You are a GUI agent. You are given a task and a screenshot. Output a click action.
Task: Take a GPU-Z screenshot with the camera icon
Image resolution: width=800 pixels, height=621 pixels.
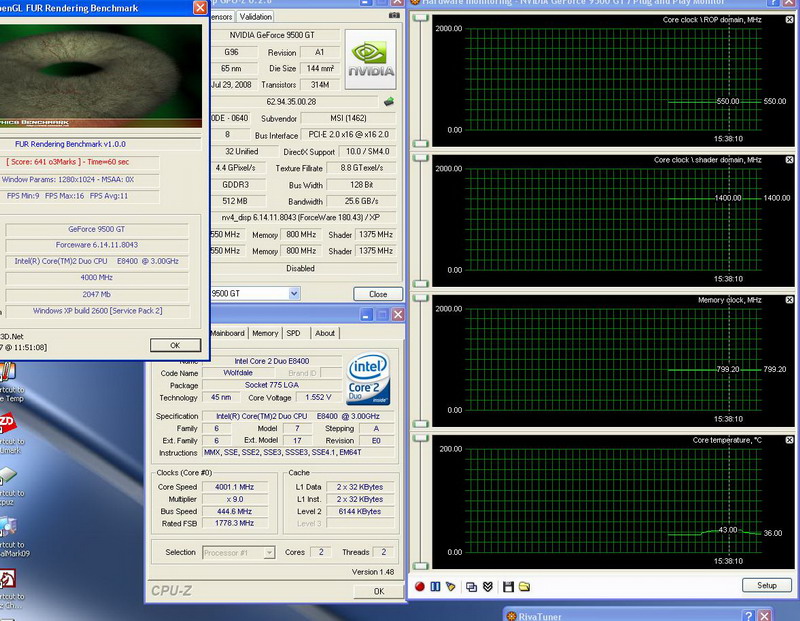click(394, 15)
